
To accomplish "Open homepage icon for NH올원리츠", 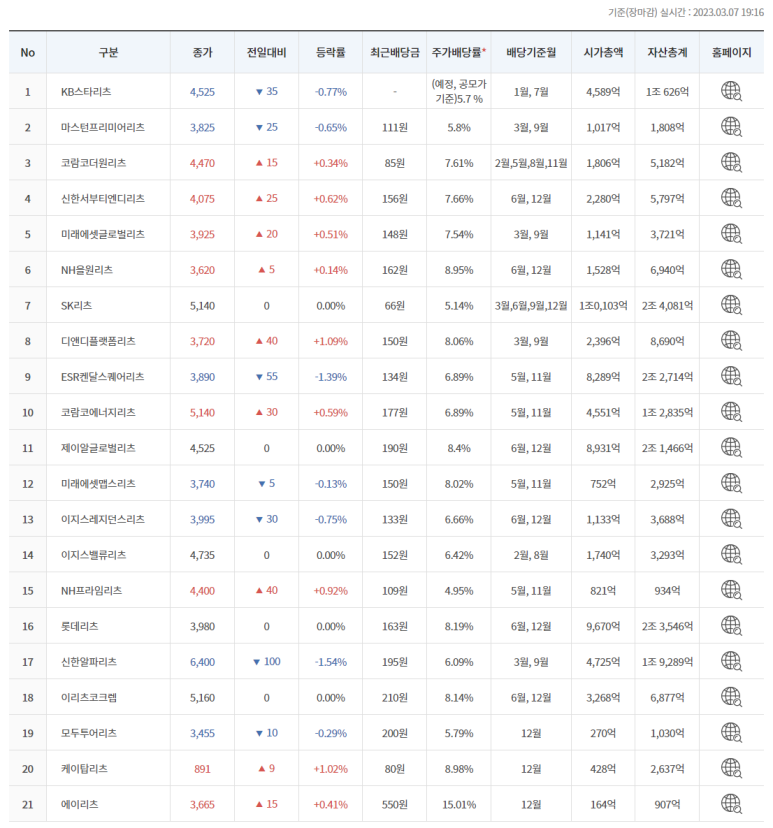I will (x=731, y=269).
